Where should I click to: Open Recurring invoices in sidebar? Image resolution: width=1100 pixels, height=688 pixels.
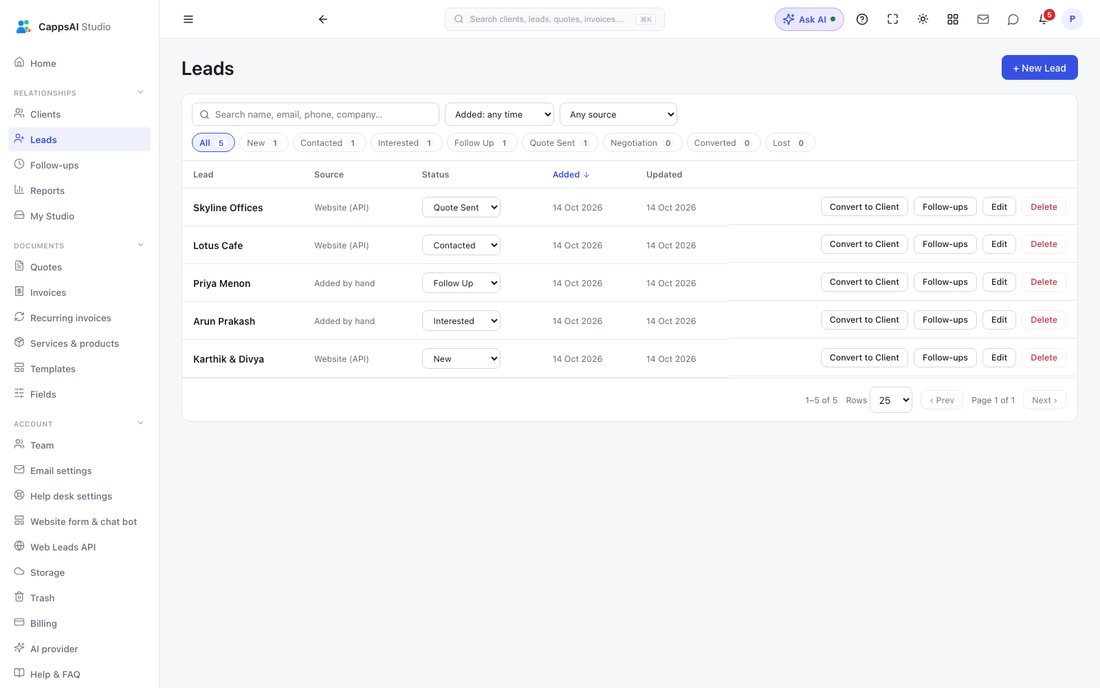coord(79,318)
